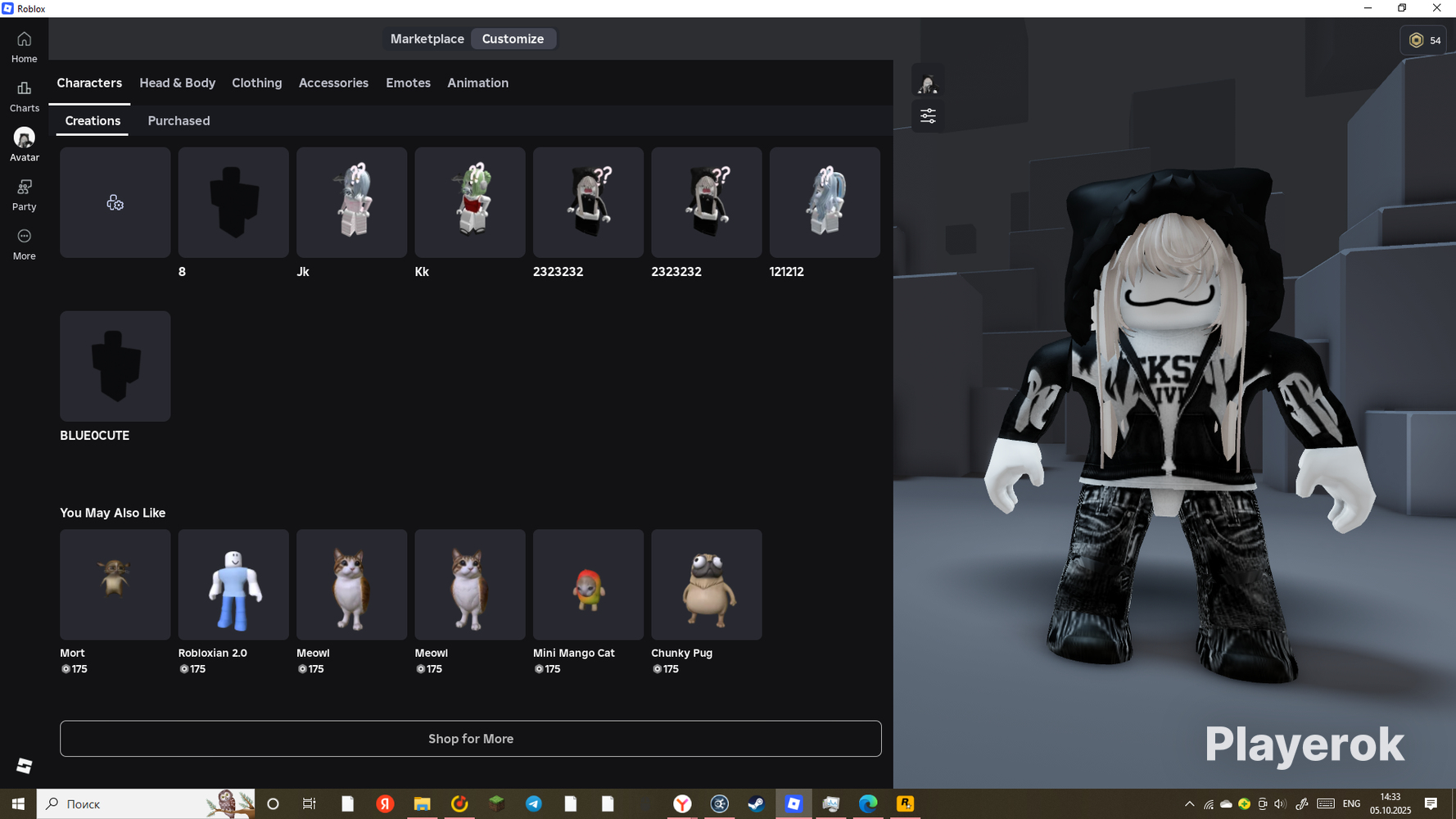Open avatar settings sliders icon

928,116
